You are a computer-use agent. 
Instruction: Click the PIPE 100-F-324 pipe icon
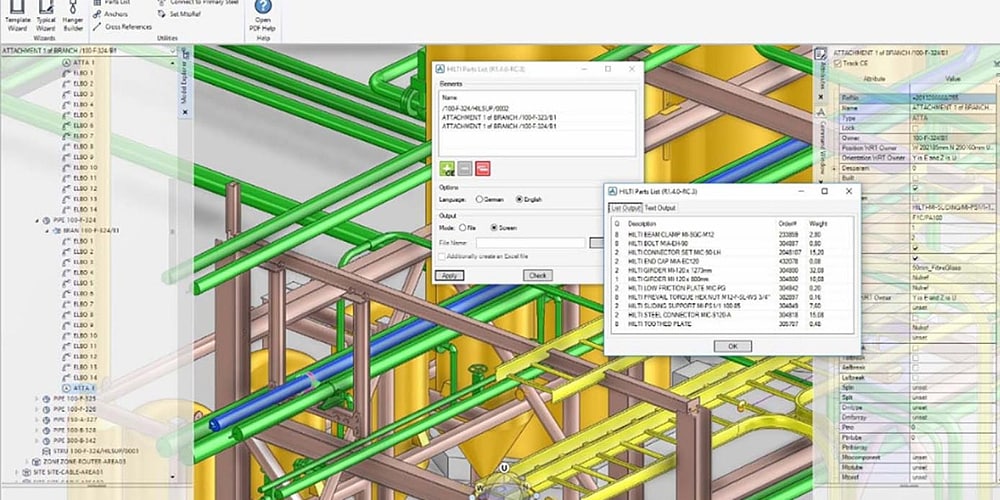(46, 220)
